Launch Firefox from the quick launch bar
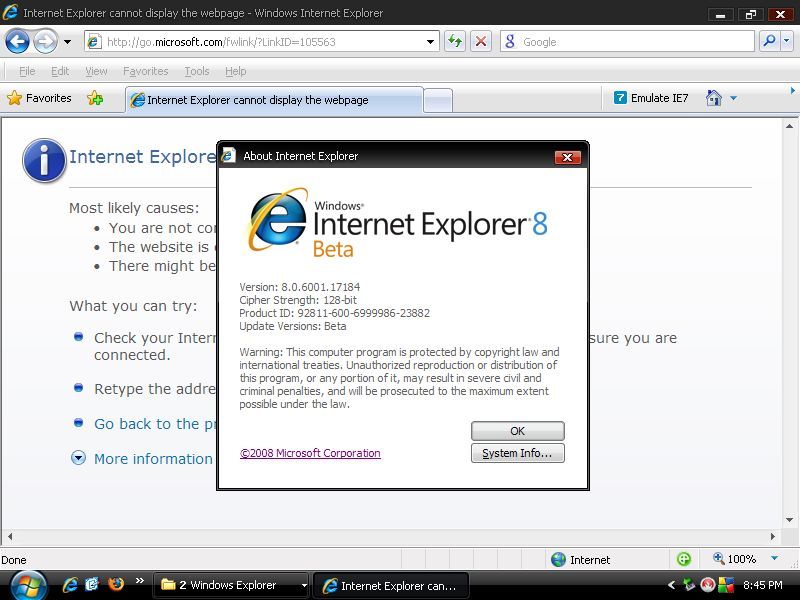800x600 pixels. click(115, 584)
